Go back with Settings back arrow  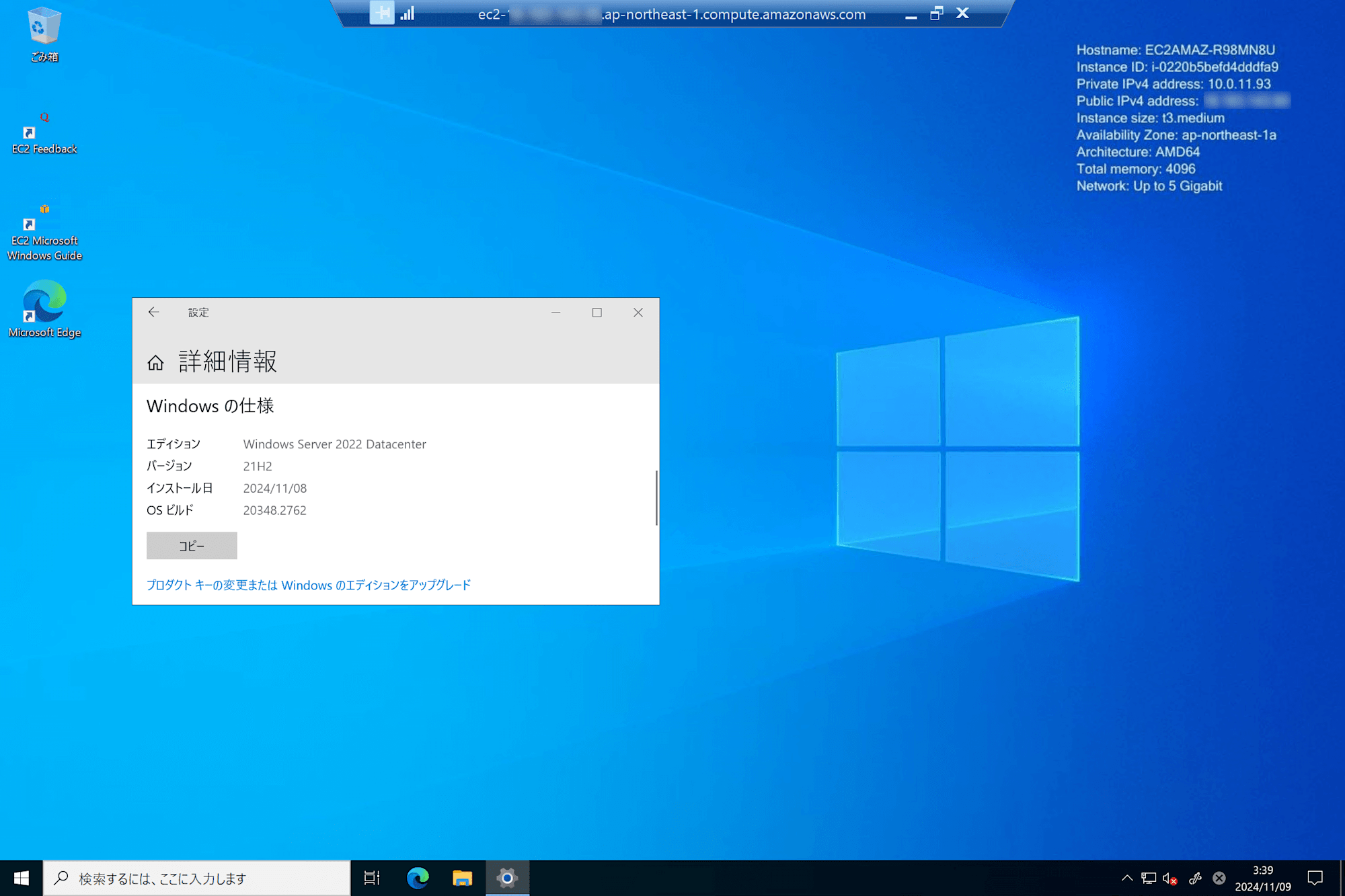pos(153,312)
